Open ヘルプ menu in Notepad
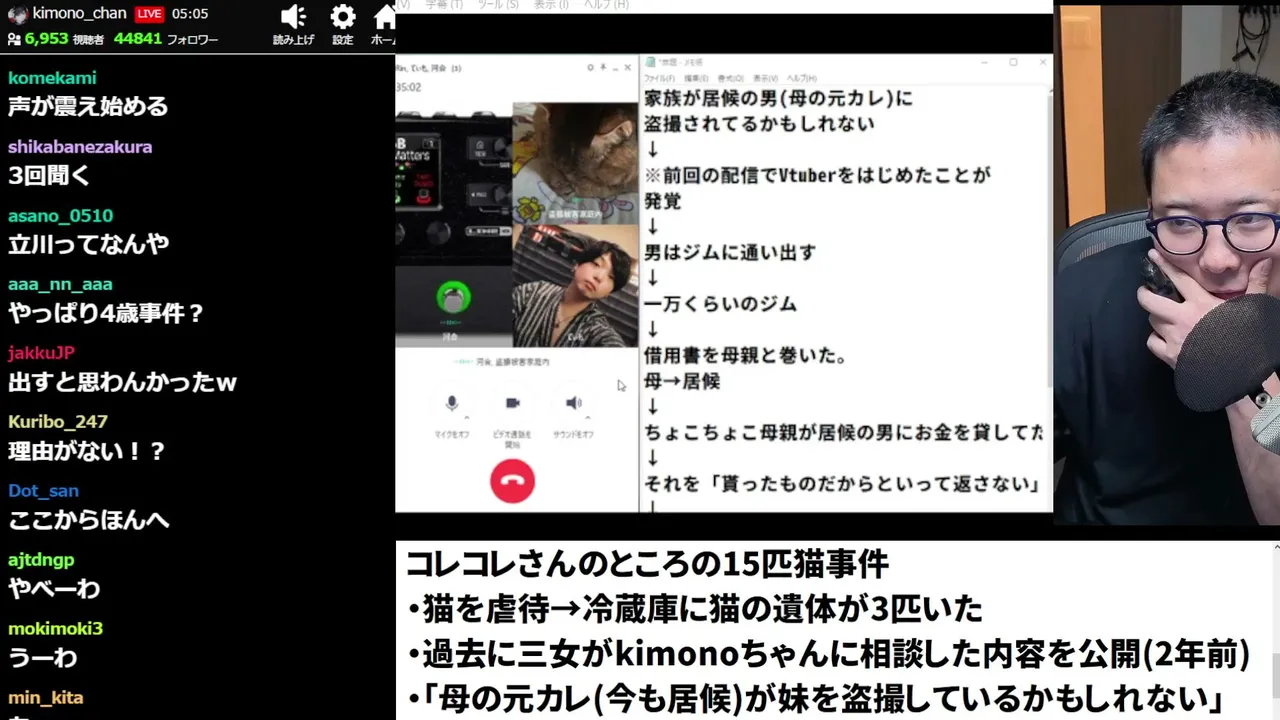This screenshot has width=1280, height=720. coord(802,78)
